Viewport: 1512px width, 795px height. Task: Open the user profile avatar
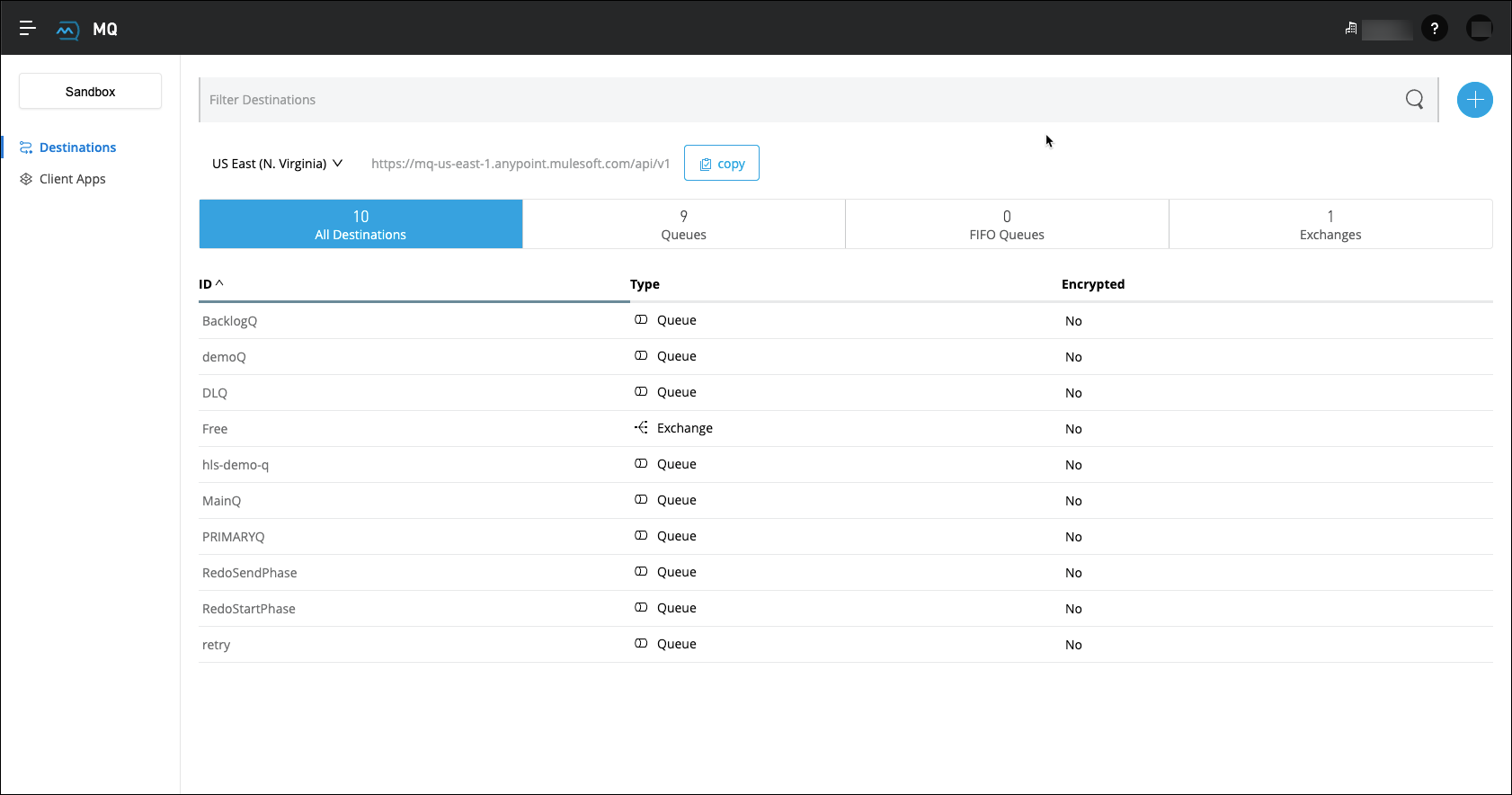point(1479,29)
